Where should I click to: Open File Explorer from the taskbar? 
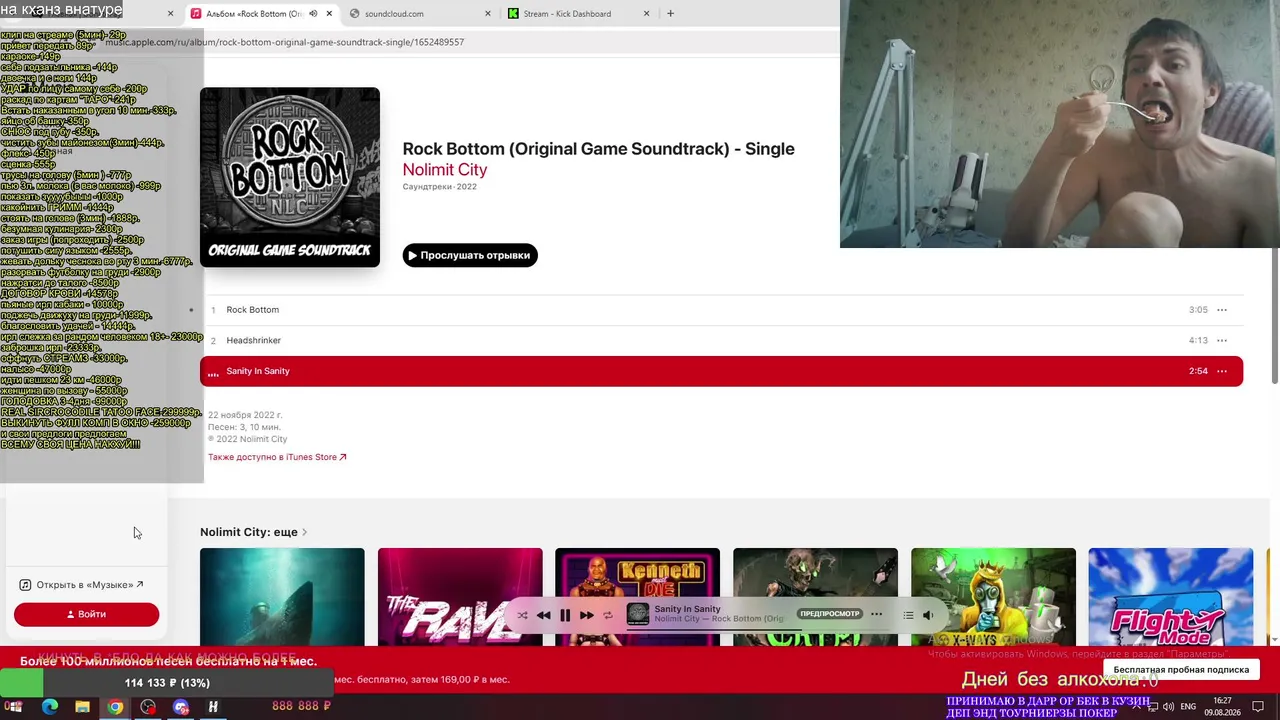(x=82, y=707)
